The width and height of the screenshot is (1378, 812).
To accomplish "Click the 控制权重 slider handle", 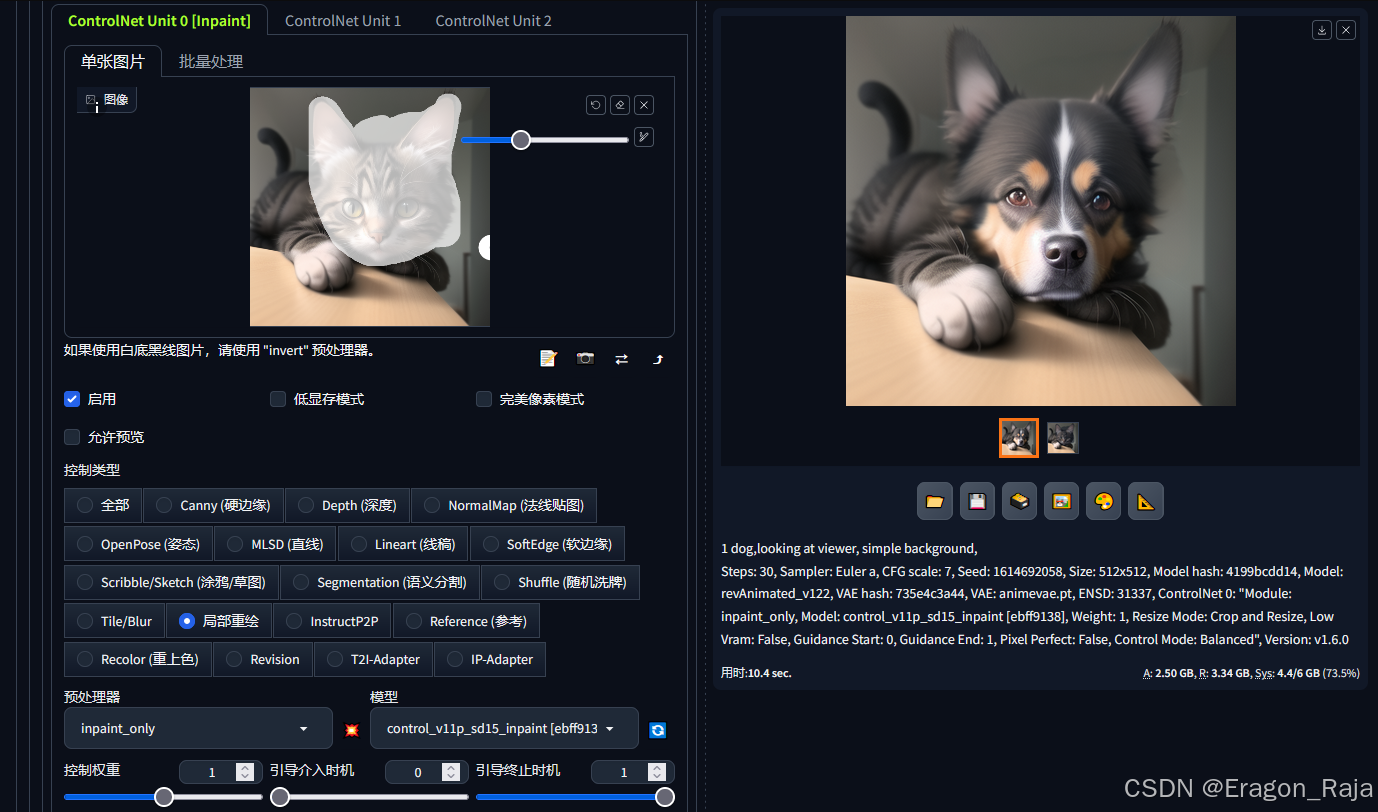I will pyautogui.click(x=164, y=797).
